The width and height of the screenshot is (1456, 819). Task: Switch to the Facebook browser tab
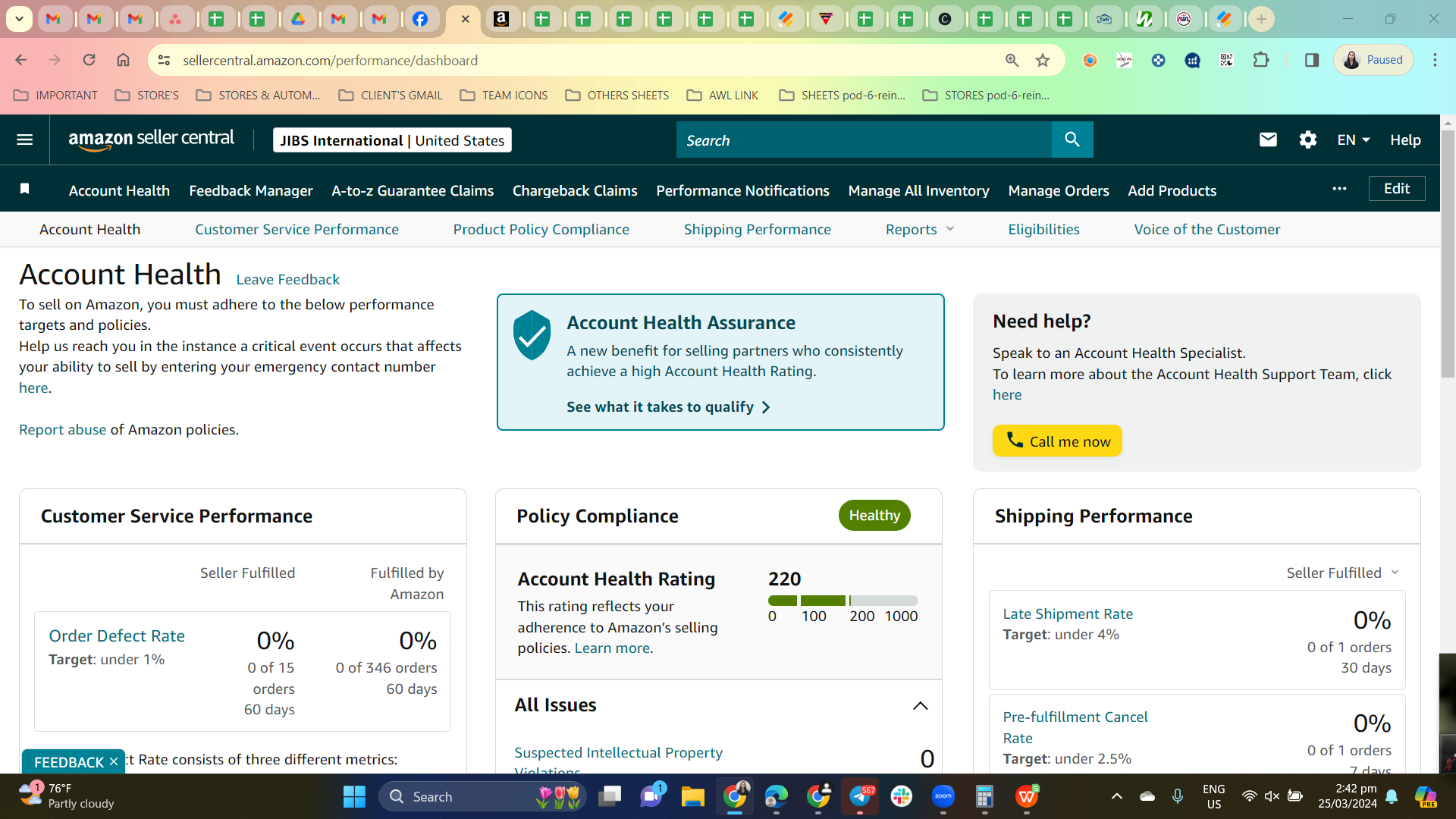420,19
